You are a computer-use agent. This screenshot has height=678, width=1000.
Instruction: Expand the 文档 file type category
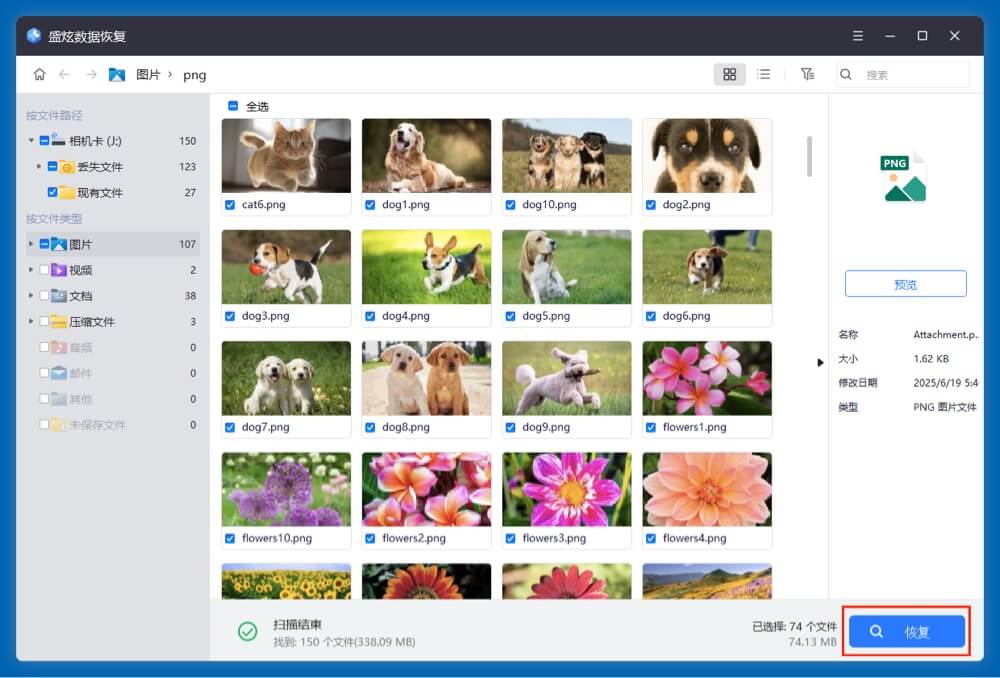31,296
